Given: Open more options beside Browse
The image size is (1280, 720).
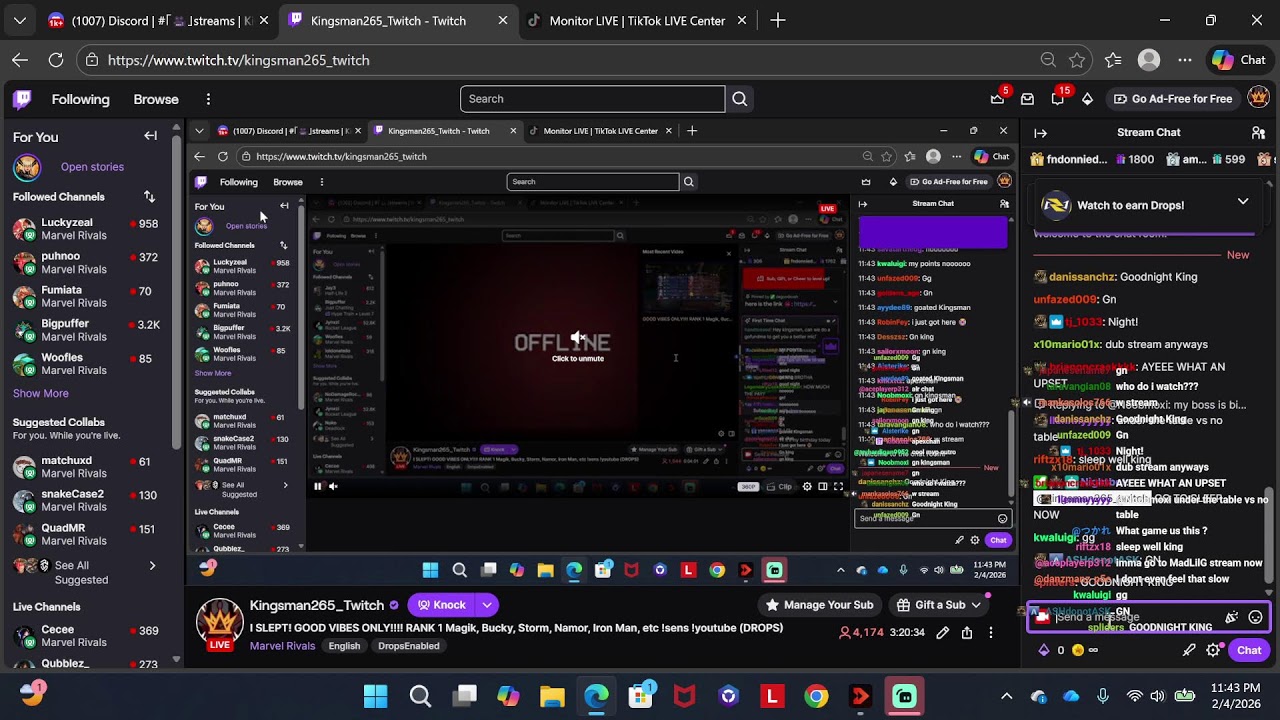Looking at the screenshot, I should 208,99.
